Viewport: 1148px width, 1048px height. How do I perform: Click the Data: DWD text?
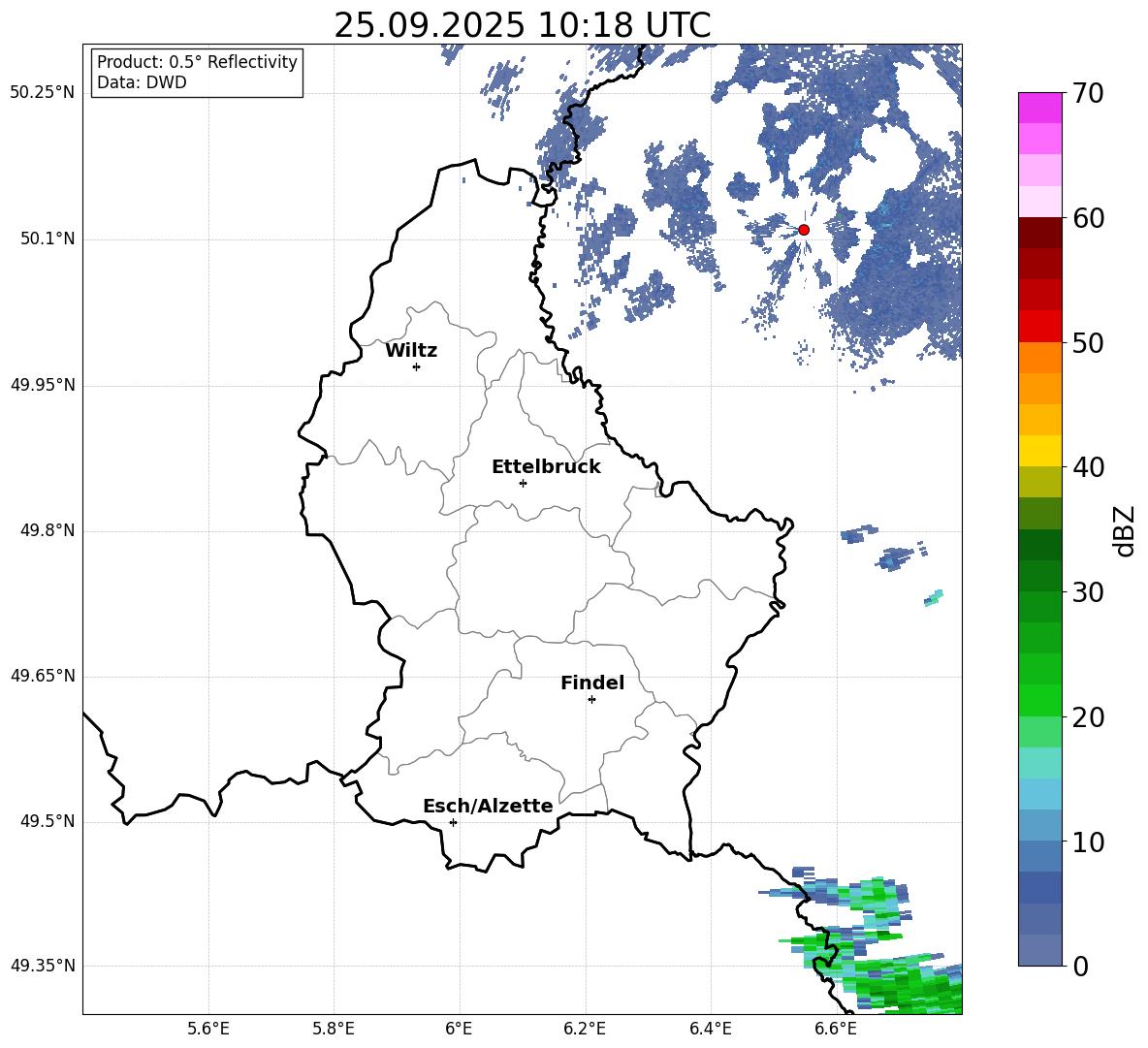coord(142,82)
